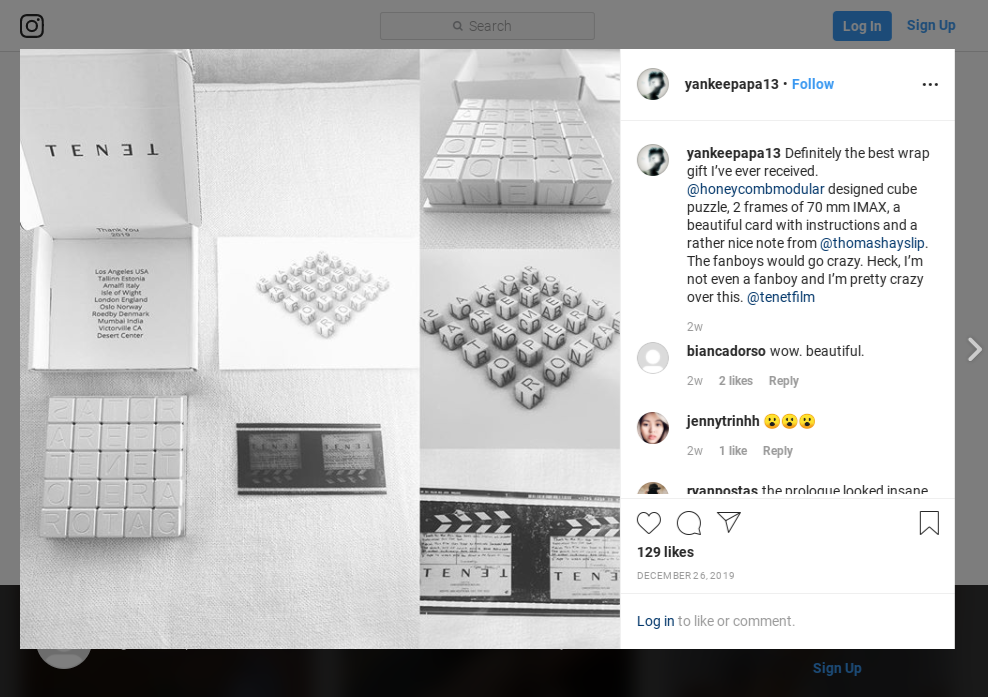The image size is (988, 697).
Task: Open the three-dot more options menu
Action: pyautogui.click(x=930, y=84)
